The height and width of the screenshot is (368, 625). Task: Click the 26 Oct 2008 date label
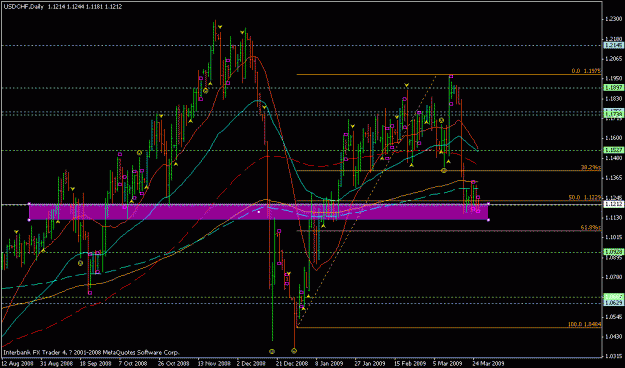(173, 364)
